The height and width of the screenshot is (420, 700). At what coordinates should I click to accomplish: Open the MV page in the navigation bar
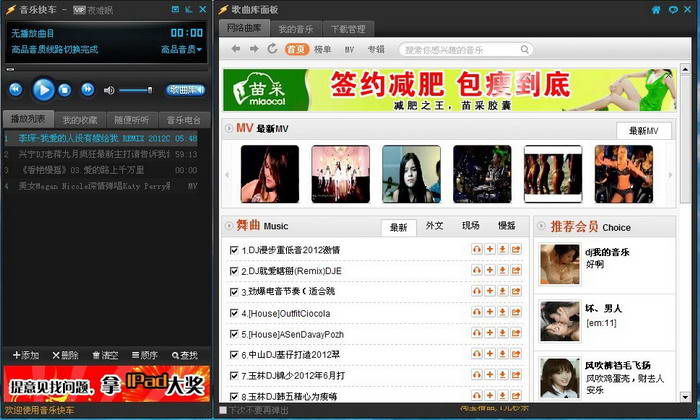(x=349, y=50)
